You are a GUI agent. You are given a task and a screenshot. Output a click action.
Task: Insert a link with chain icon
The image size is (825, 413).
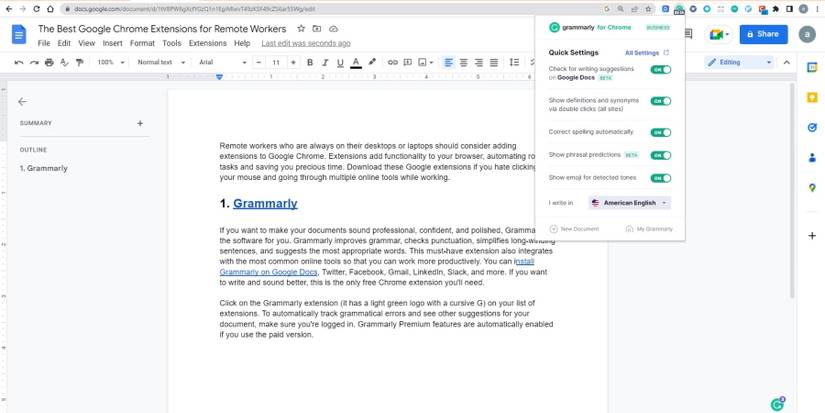tap(393, 62)
